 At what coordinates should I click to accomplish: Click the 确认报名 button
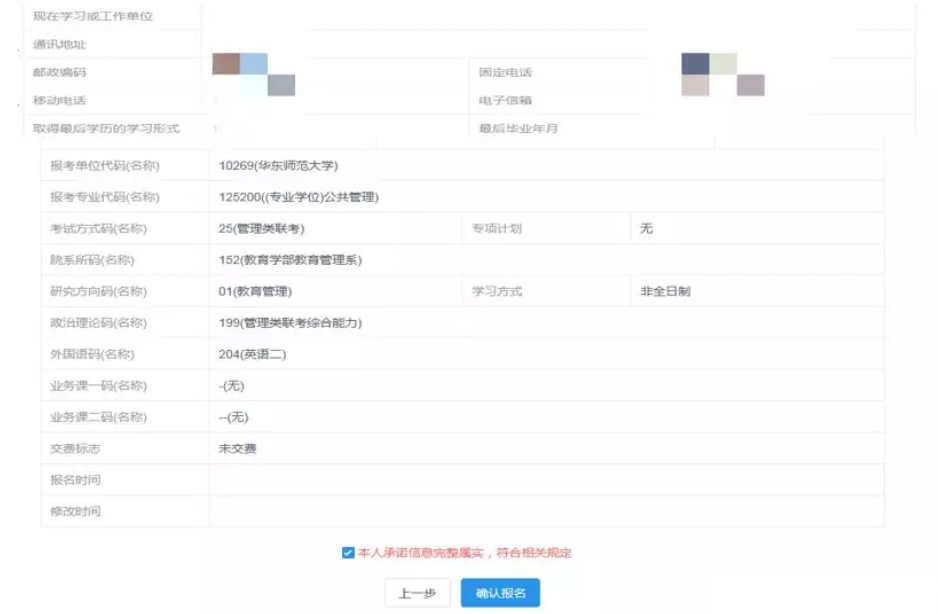tap(500, 593)
